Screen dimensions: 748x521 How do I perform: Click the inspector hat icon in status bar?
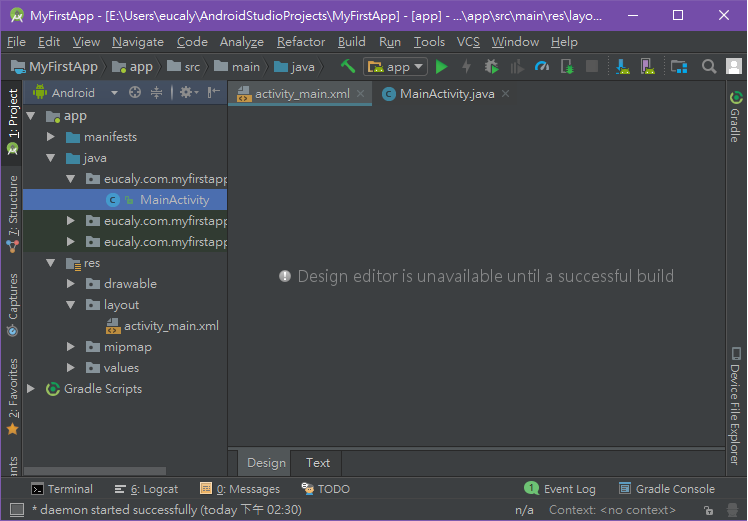[733, 510]
